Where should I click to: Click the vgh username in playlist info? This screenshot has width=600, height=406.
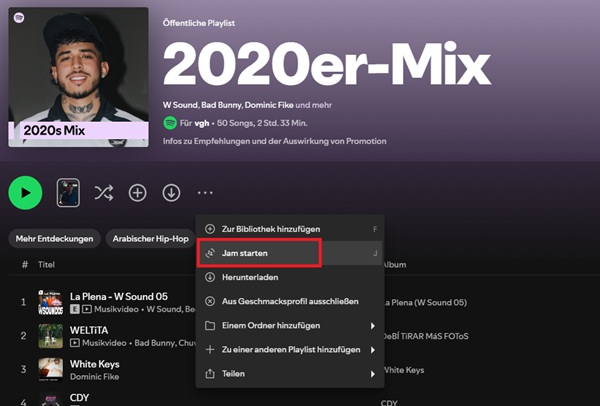point(202,123)
